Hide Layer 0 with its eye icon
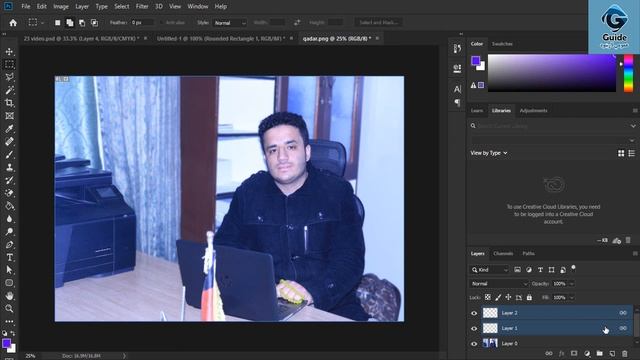The height and width of the screenshot is (360, 640). (474, 344)
